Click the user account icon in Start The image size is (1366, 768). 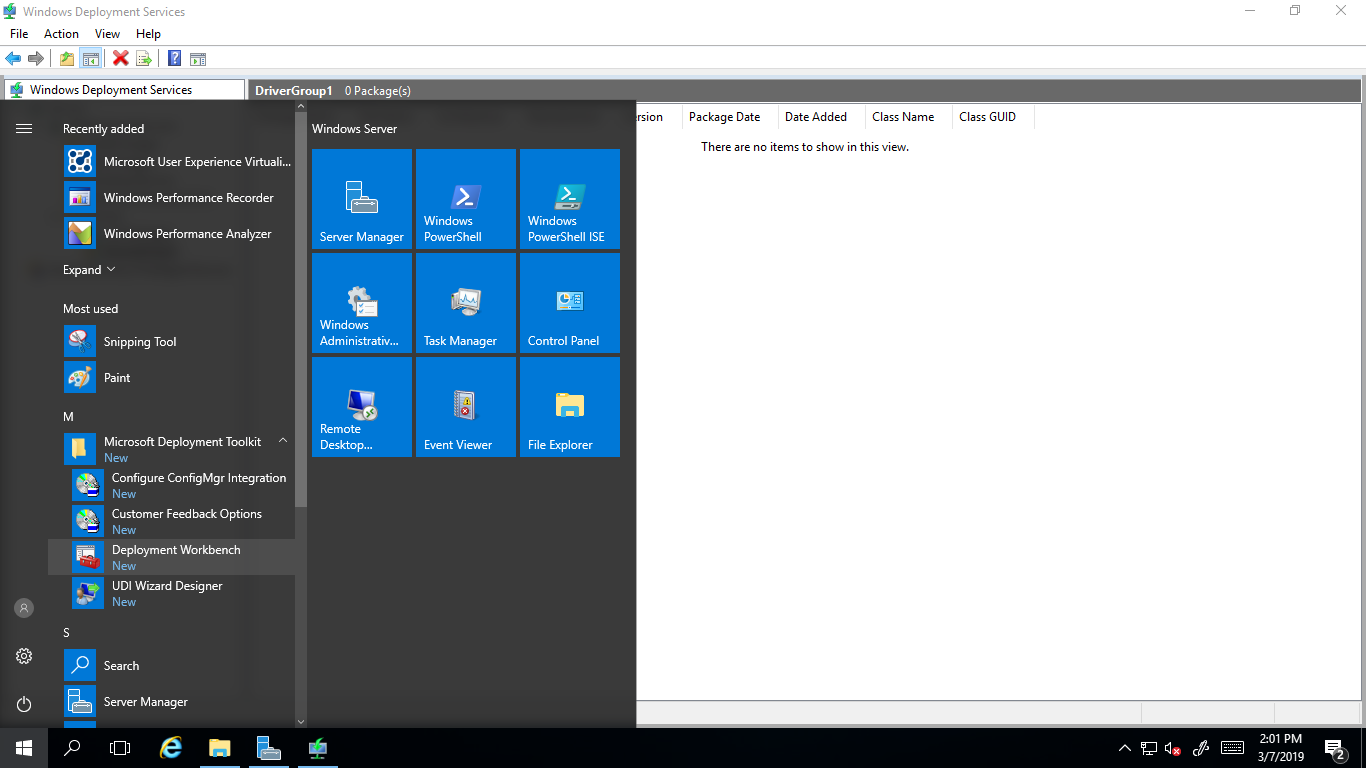tap(24, 608)
